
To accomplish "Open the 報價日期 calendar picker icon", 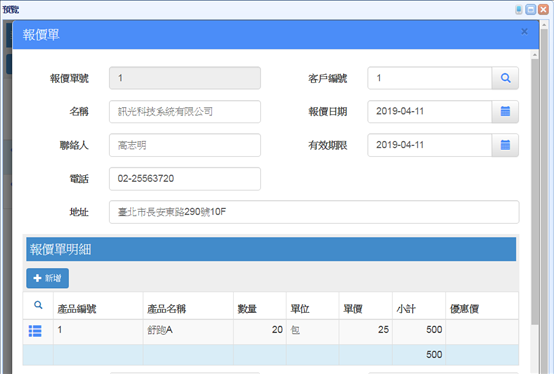I will click(x=505, y=112).
